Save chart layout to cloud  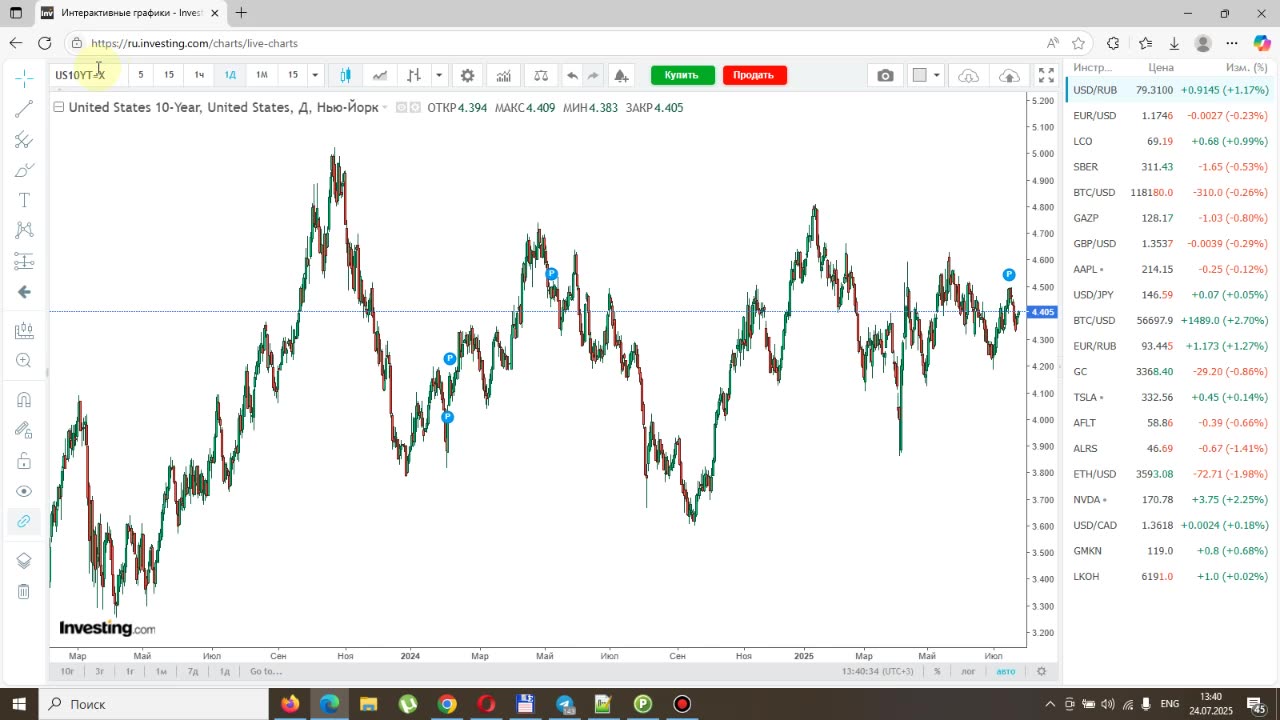point(1009,75)
